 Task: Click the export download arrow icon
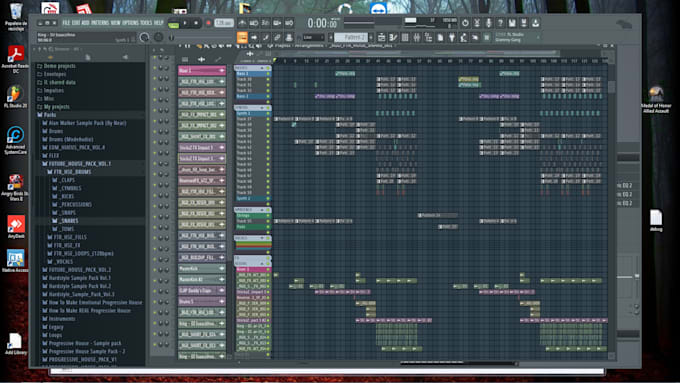click(x=536, y=23)
